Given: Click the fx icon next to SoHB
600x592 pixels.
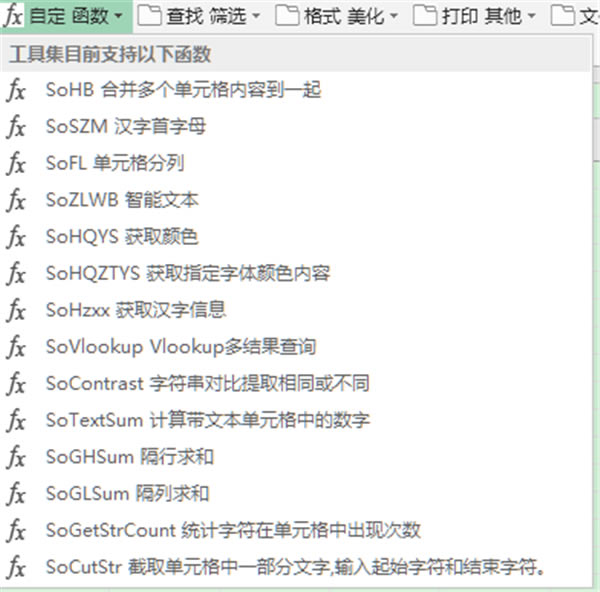Looking at the screenshot, I should point(16,90).
